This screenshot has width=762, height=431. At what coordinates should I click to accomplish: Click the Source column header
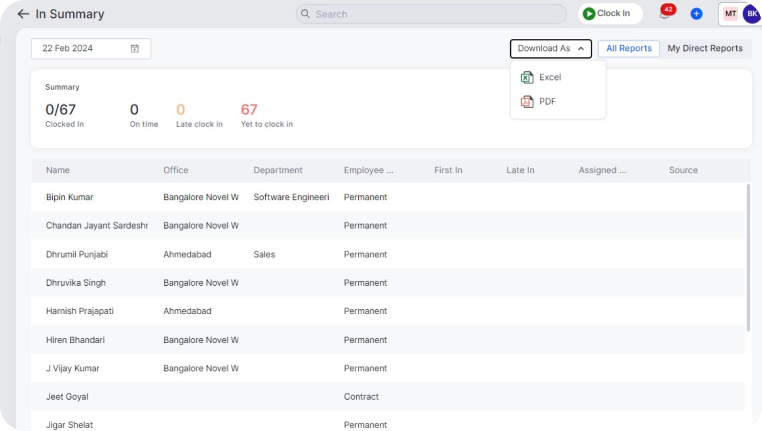point(683,170)
